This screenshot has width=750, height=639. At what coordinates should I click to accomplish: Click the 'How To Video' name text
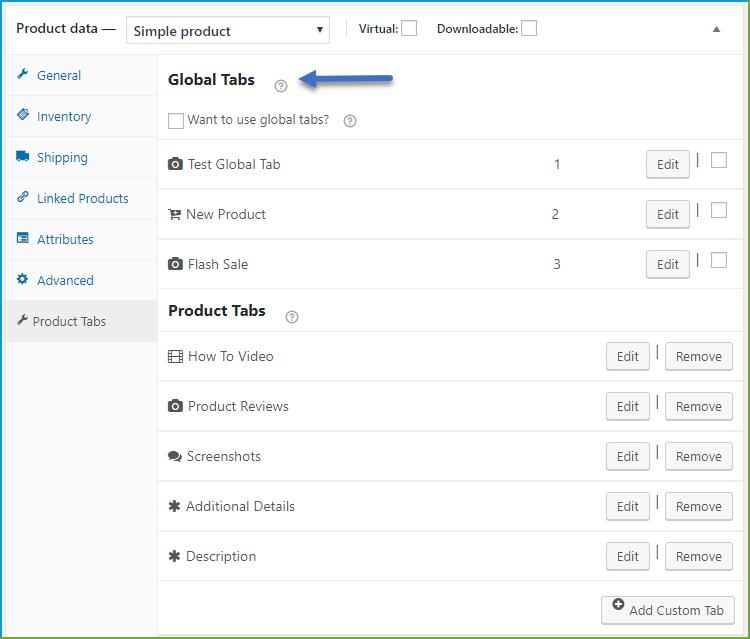tap(231, 356)
